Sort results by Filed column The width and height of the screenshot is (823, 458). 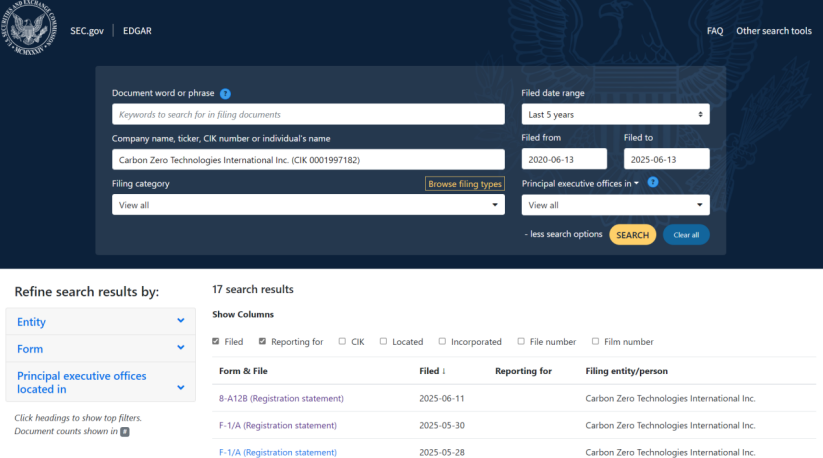(432, 371)
